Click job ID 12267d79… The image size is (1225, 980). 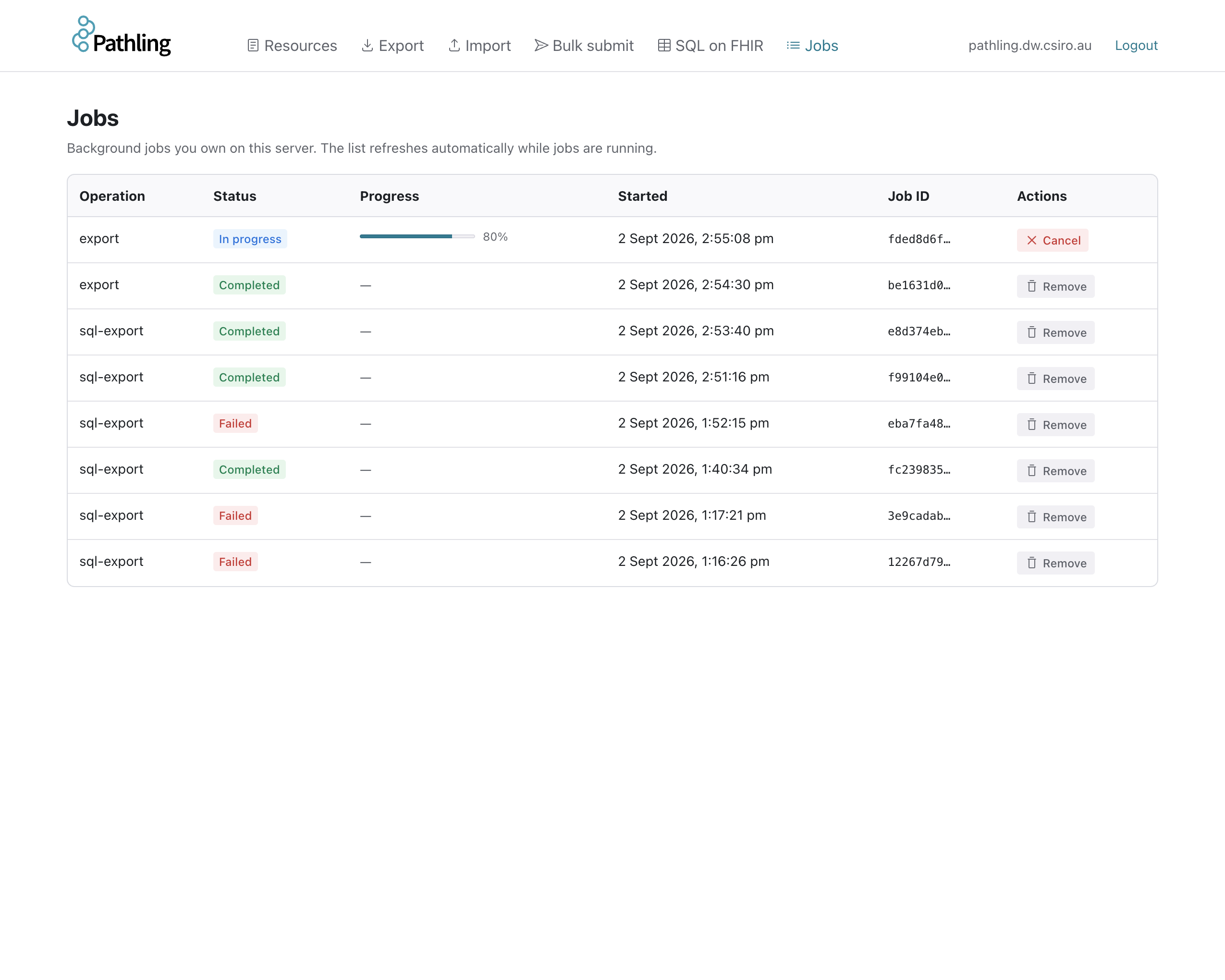click(x=919, y=562)
